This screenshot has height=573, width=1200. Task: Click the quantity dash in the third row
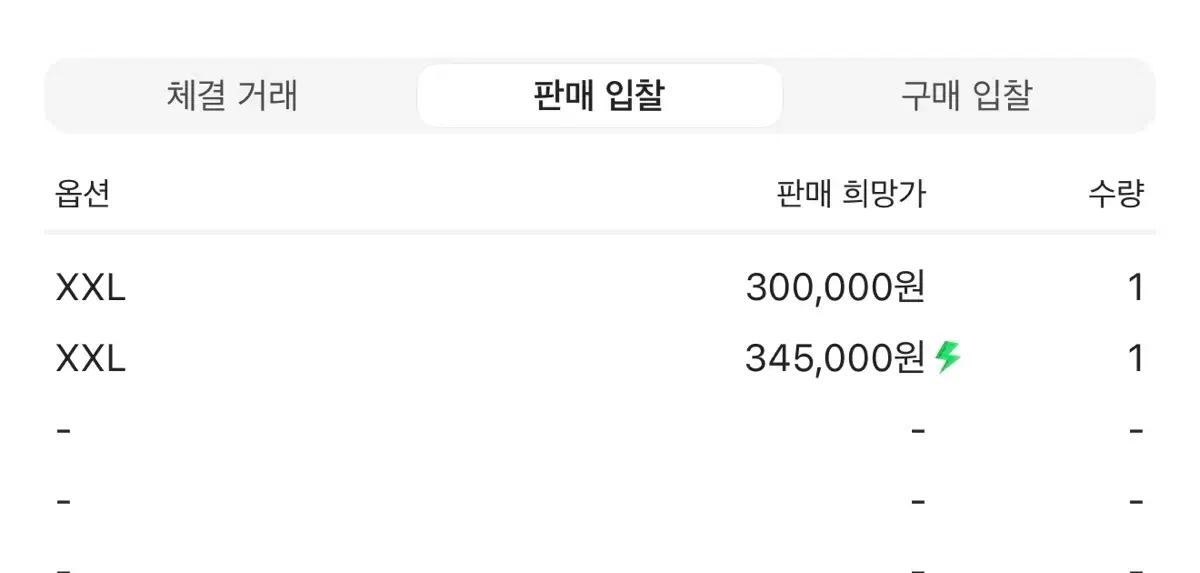pyautogui.click(x=1136, y=431)
